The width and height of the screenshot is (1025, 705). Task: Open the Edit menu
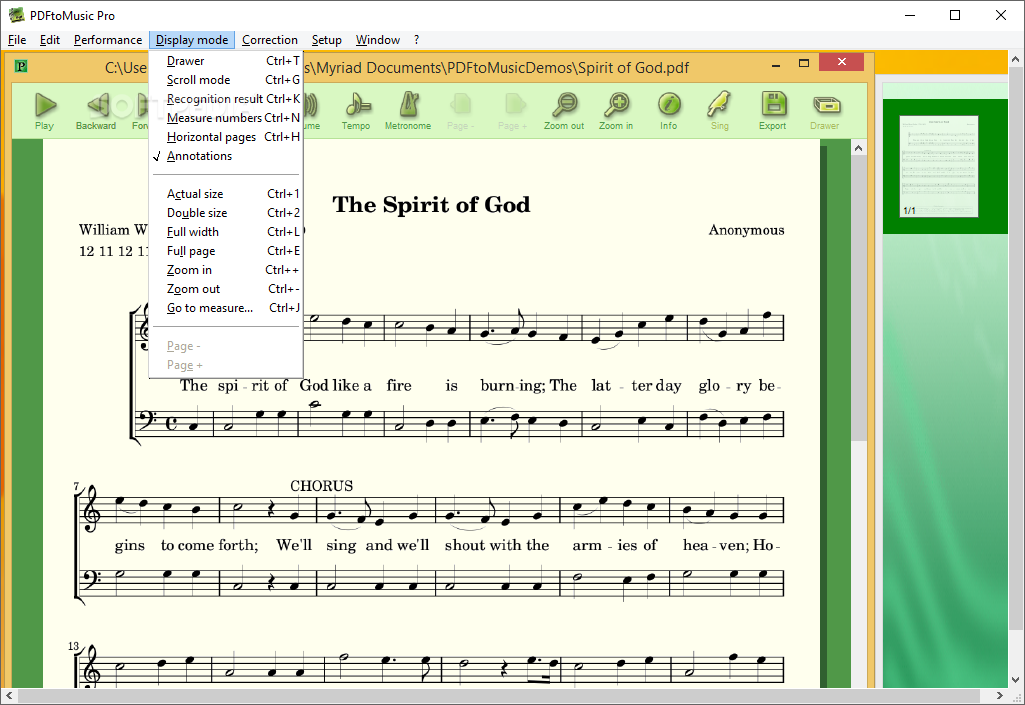50,40
